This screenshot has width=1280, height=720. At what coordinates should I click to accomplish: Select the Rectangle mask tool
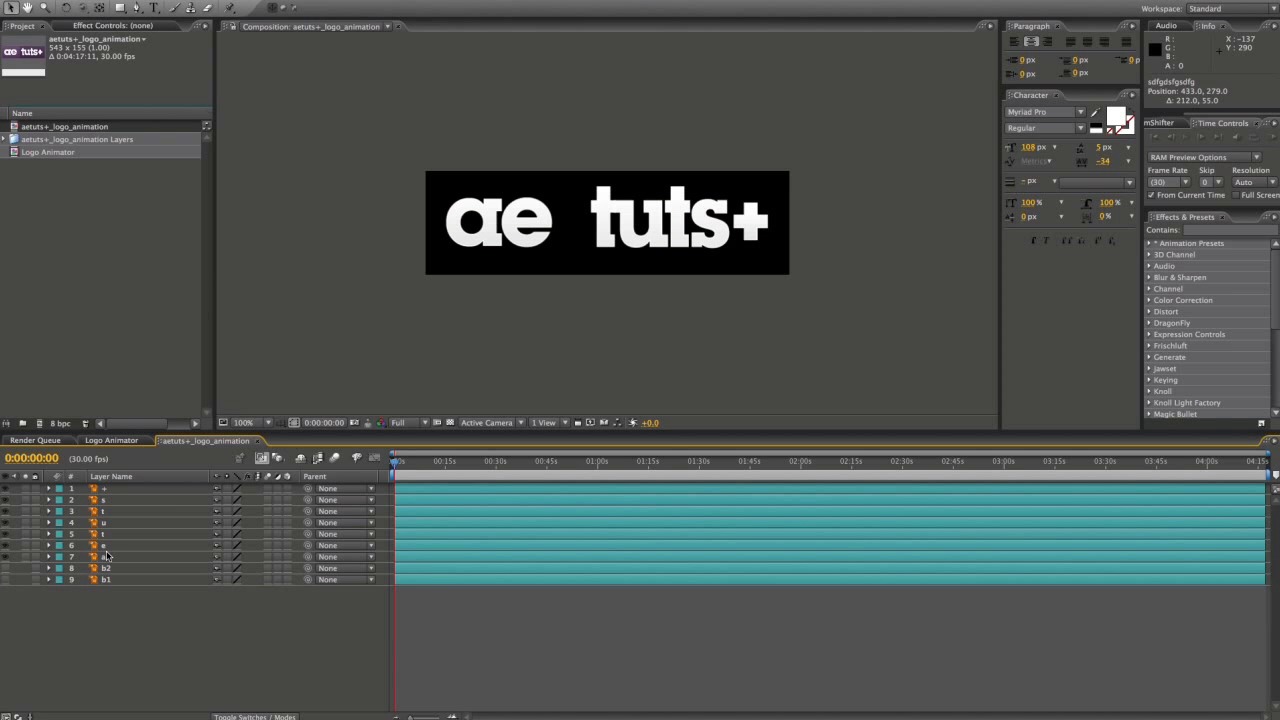coord(120,8)
